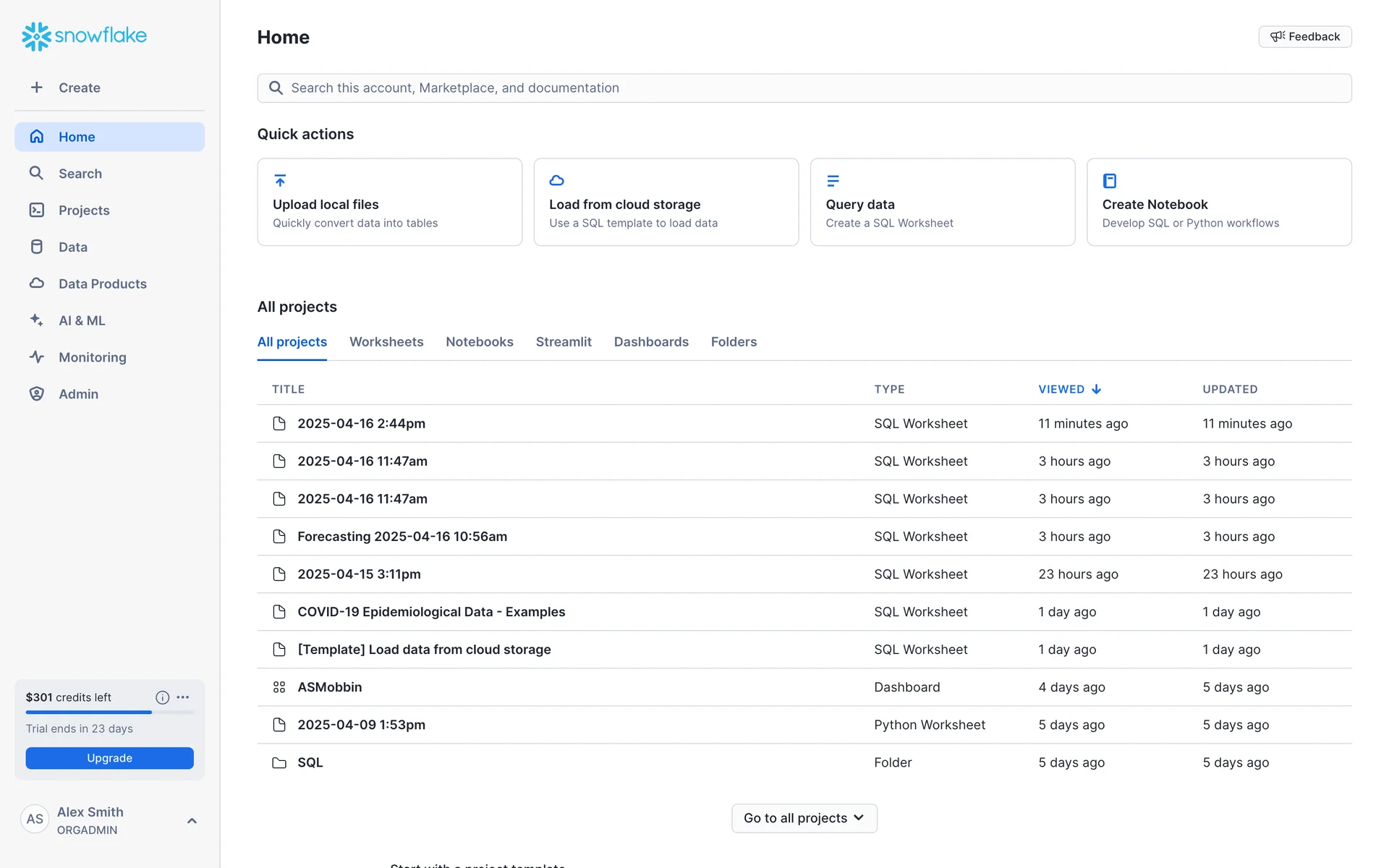Open the ASMobbin dashboard row
This screenshot has width=1389, height=868.
(330, 687)
